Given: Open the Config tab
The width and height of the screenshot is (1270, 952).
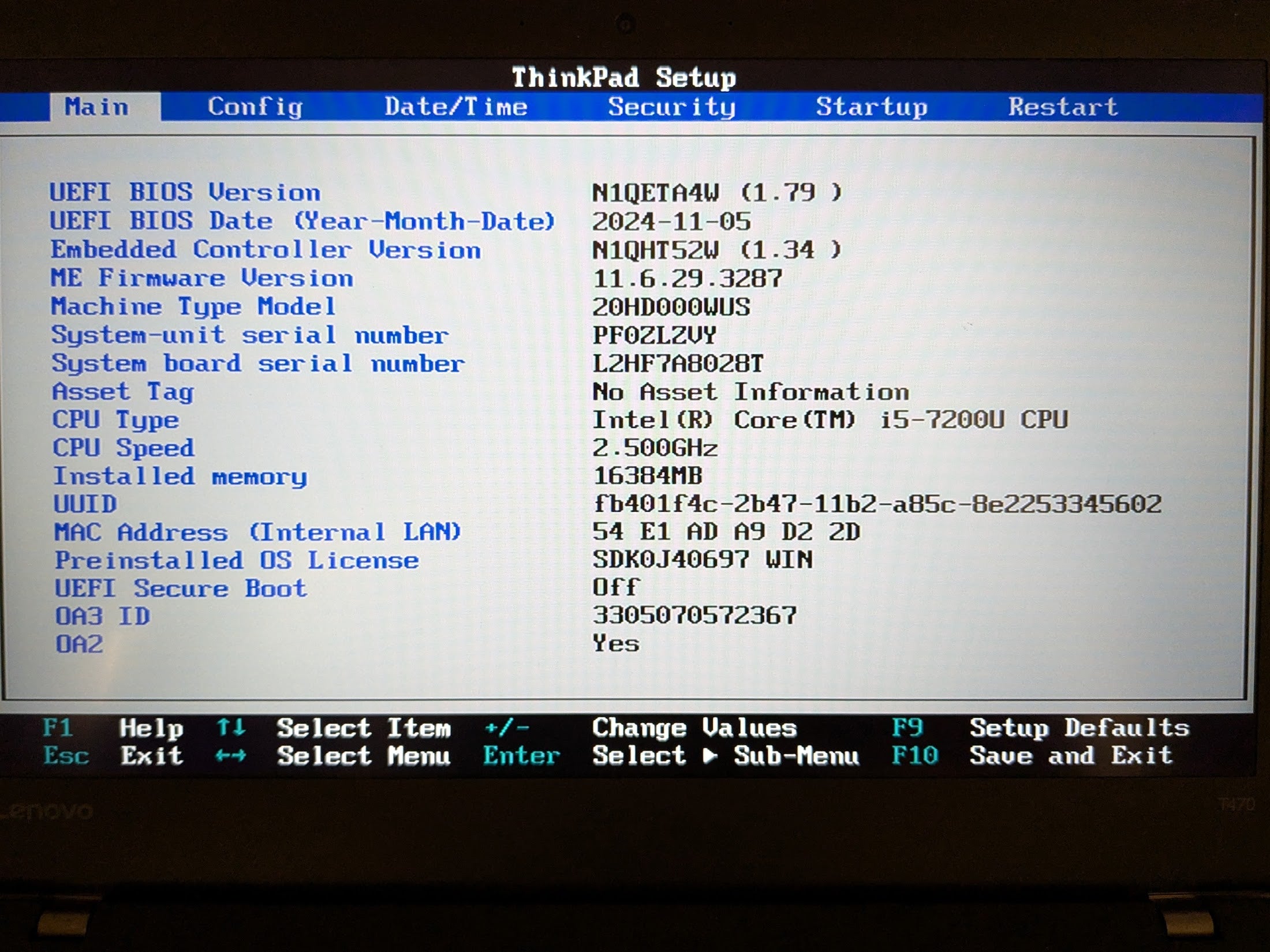Looking at the screenshot, I should (255, 107).
